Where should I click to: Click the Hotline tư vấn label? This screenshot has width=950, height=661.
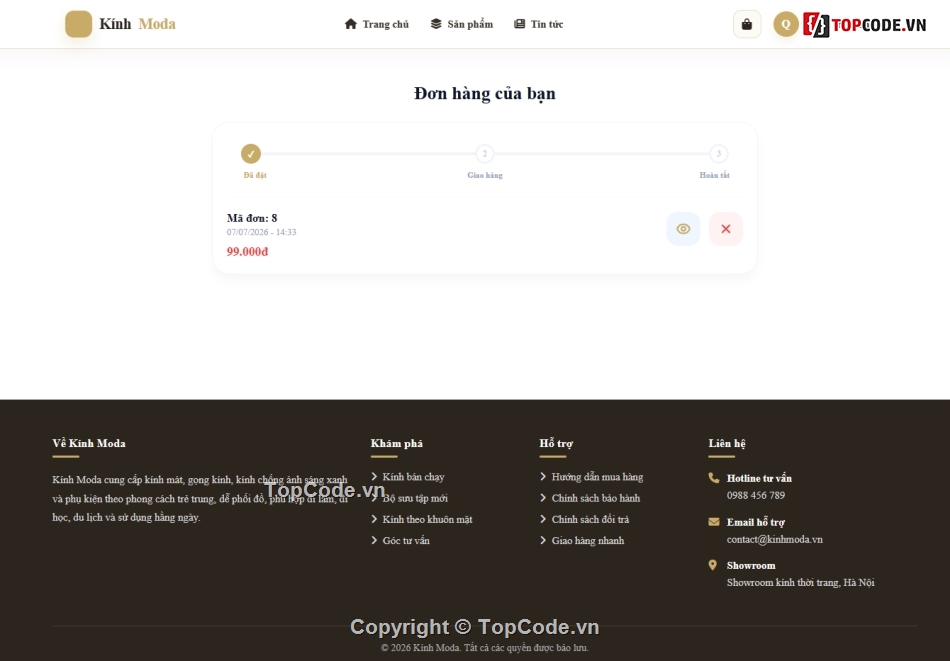click(x=759, y=478)
